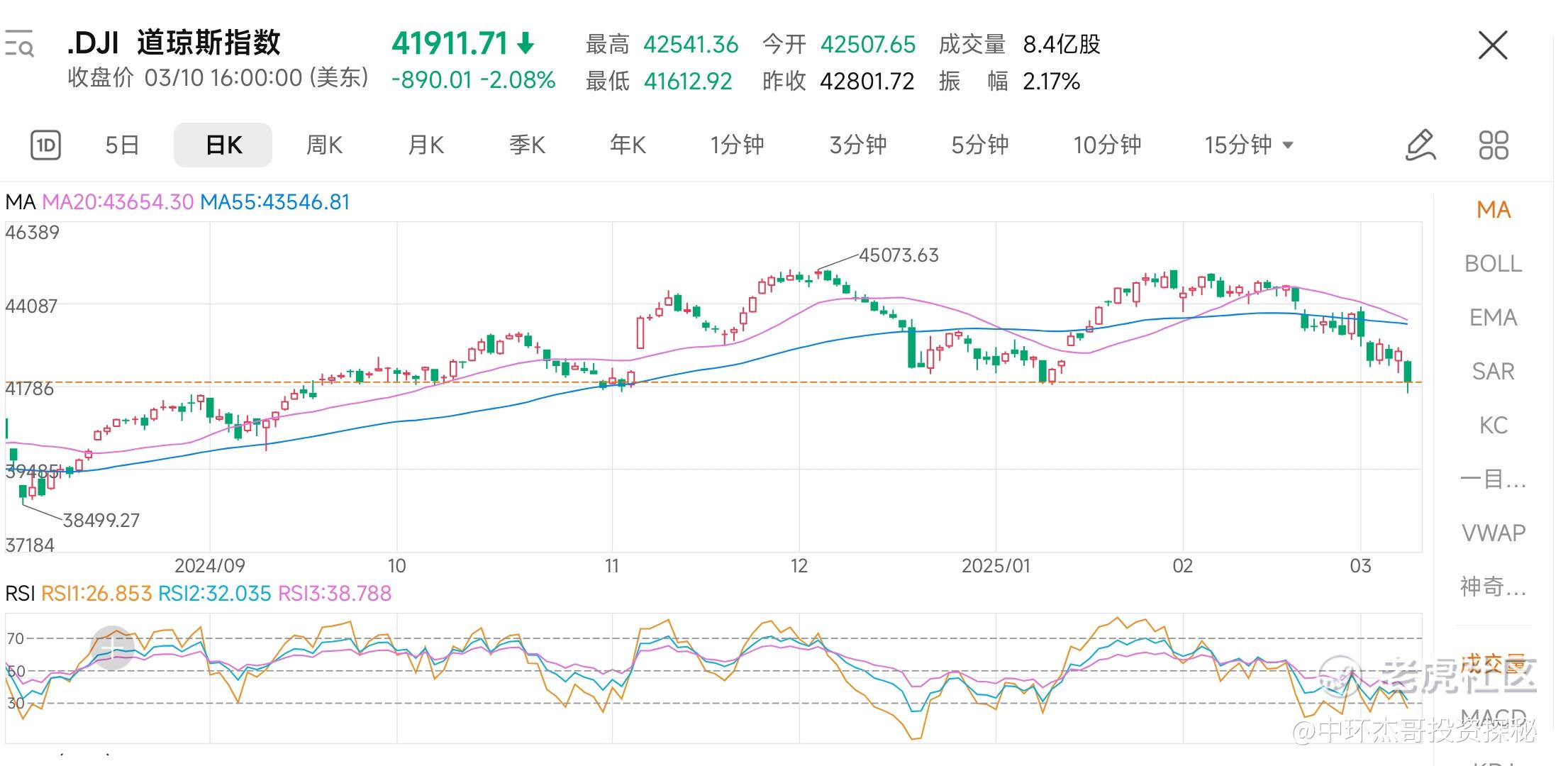This screenshot has height=766, width=1568.
Task: Choose the KC channel indicator
Action: pos(1493,426)
